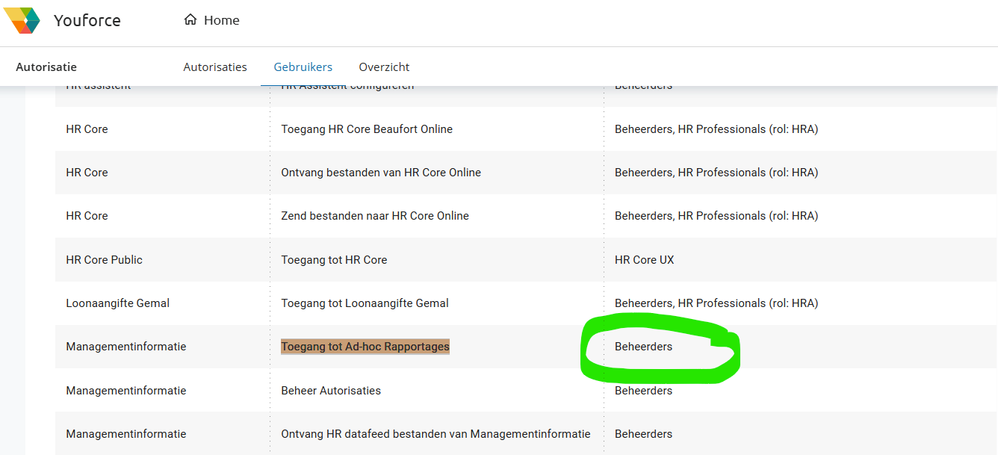Click the Autorisatie section heading
Screen dimensions: 998x455
tap(47, 67)
